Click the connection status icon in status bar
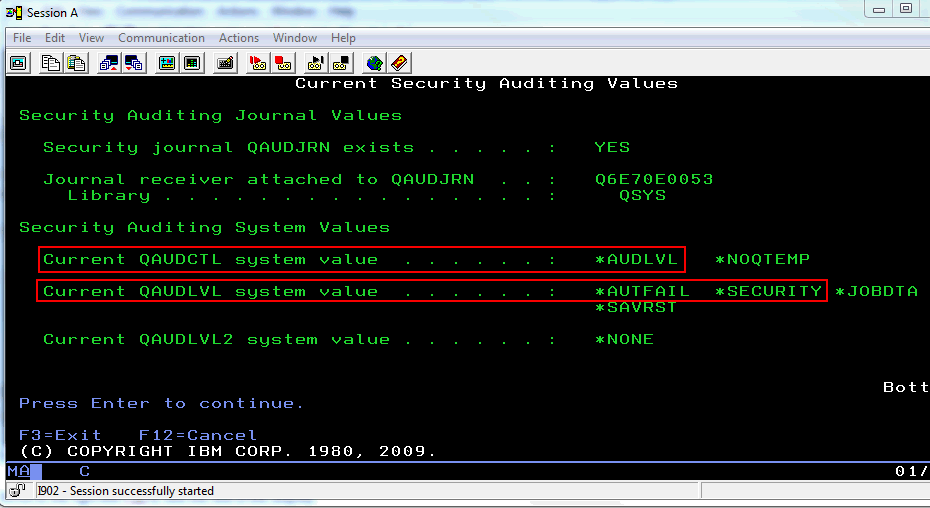Screen dimensions: 930x508 [x=18, y=490]
